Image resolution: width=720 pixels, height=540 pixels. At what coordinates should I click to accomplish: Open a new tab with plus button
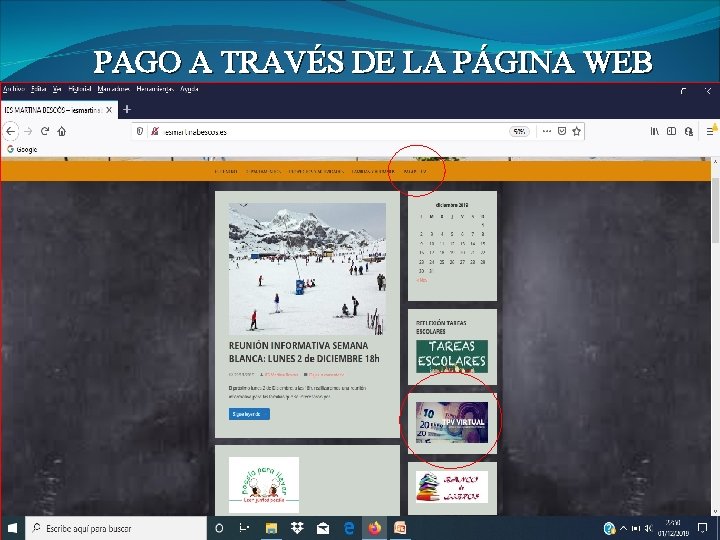click(127, 109)
